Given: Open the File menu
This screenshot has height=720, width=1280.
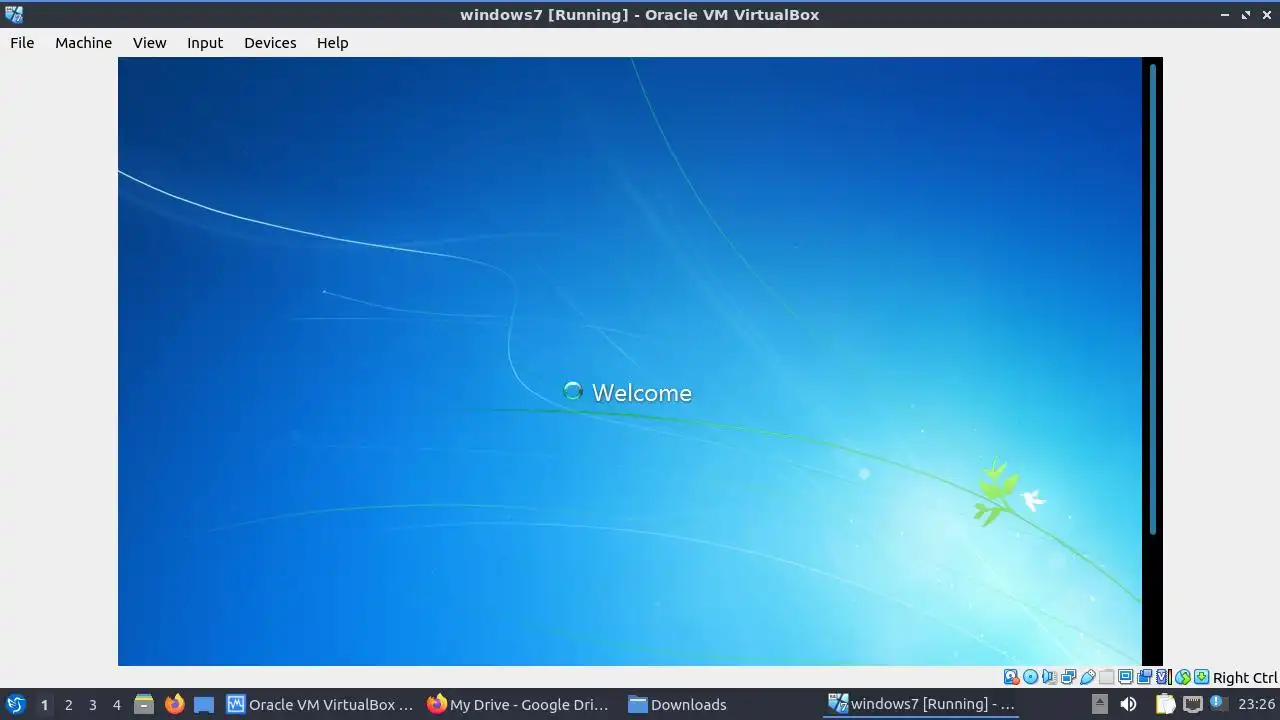Looking at the screenshot, I should tap(22, 43).
